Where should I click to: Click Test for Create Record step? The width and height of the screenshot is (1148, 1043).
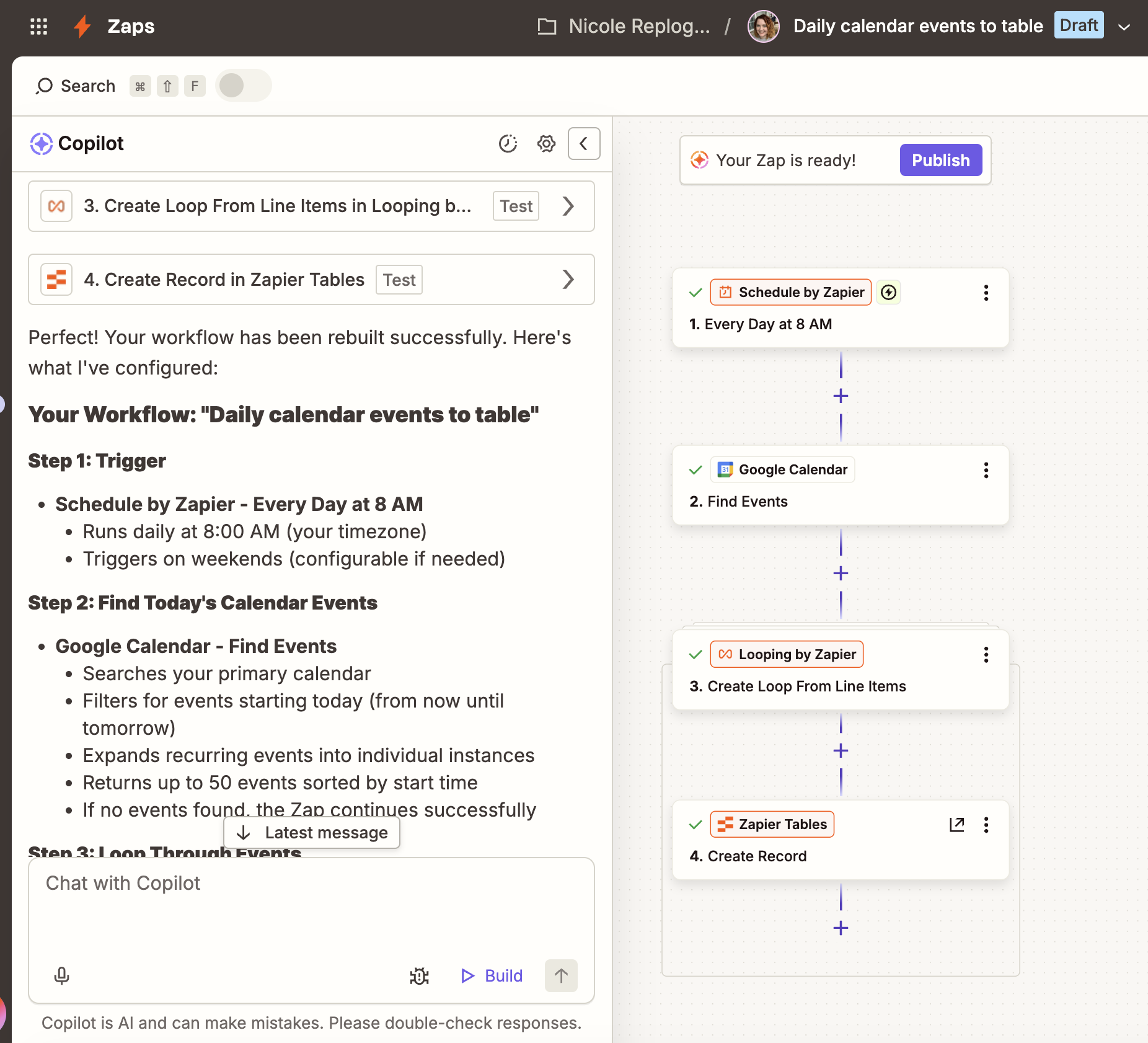tap(399, 280)
